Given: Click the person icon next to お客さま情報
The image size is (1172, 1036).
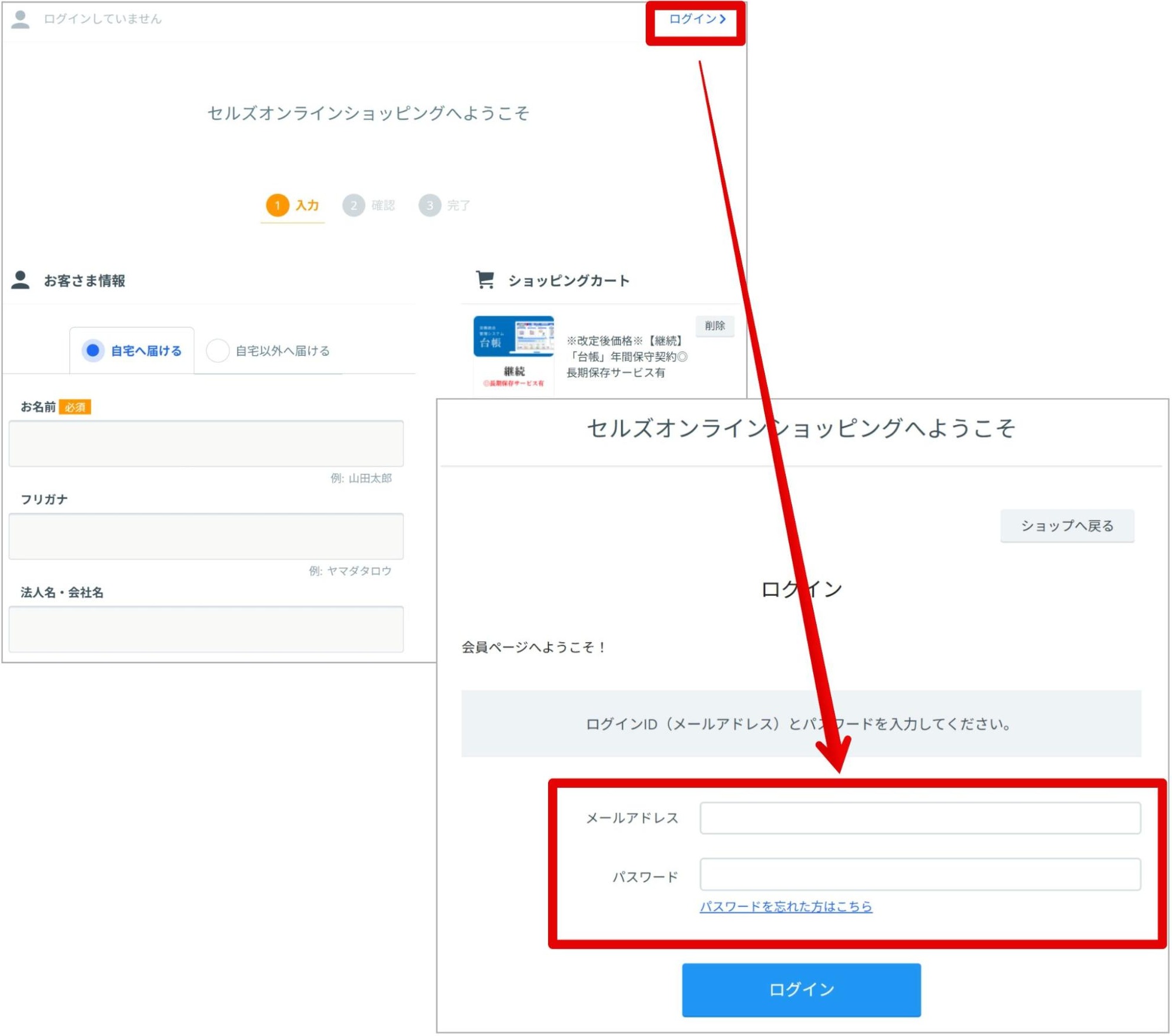Looking at the screenshot, I should 21,280.
